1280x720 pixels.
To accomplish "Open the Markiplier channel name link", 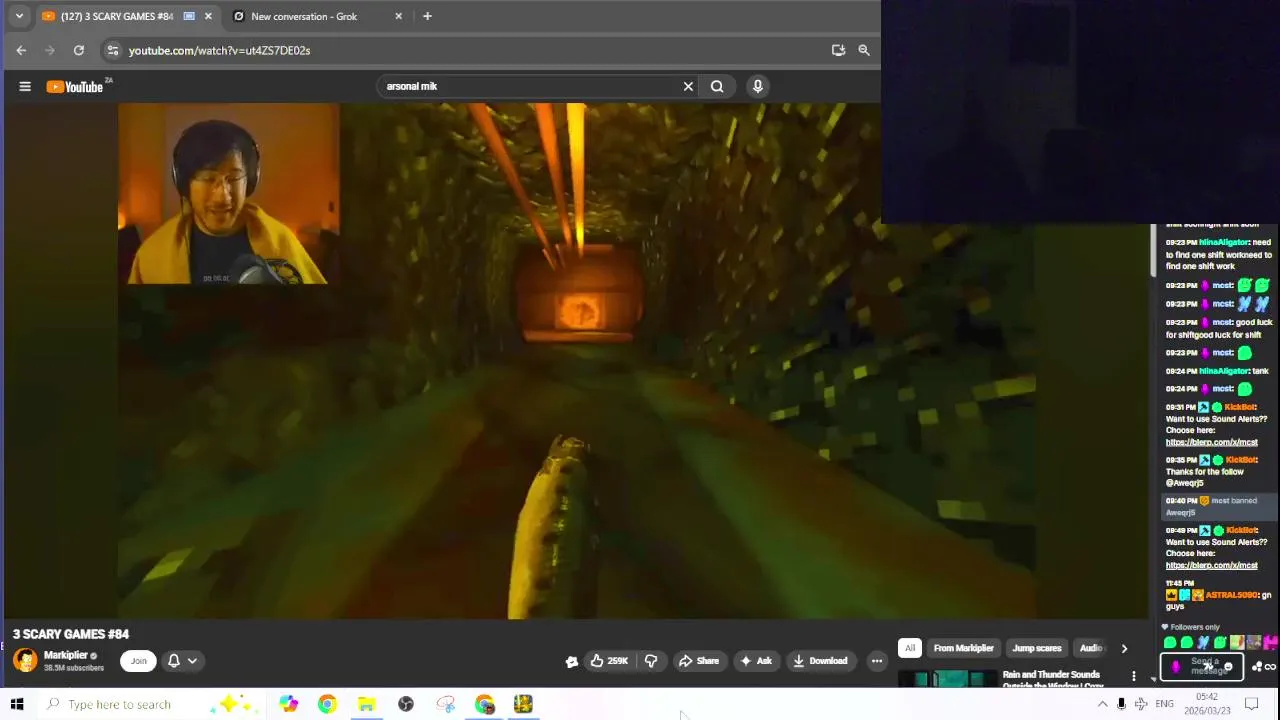I will [66, 655].
